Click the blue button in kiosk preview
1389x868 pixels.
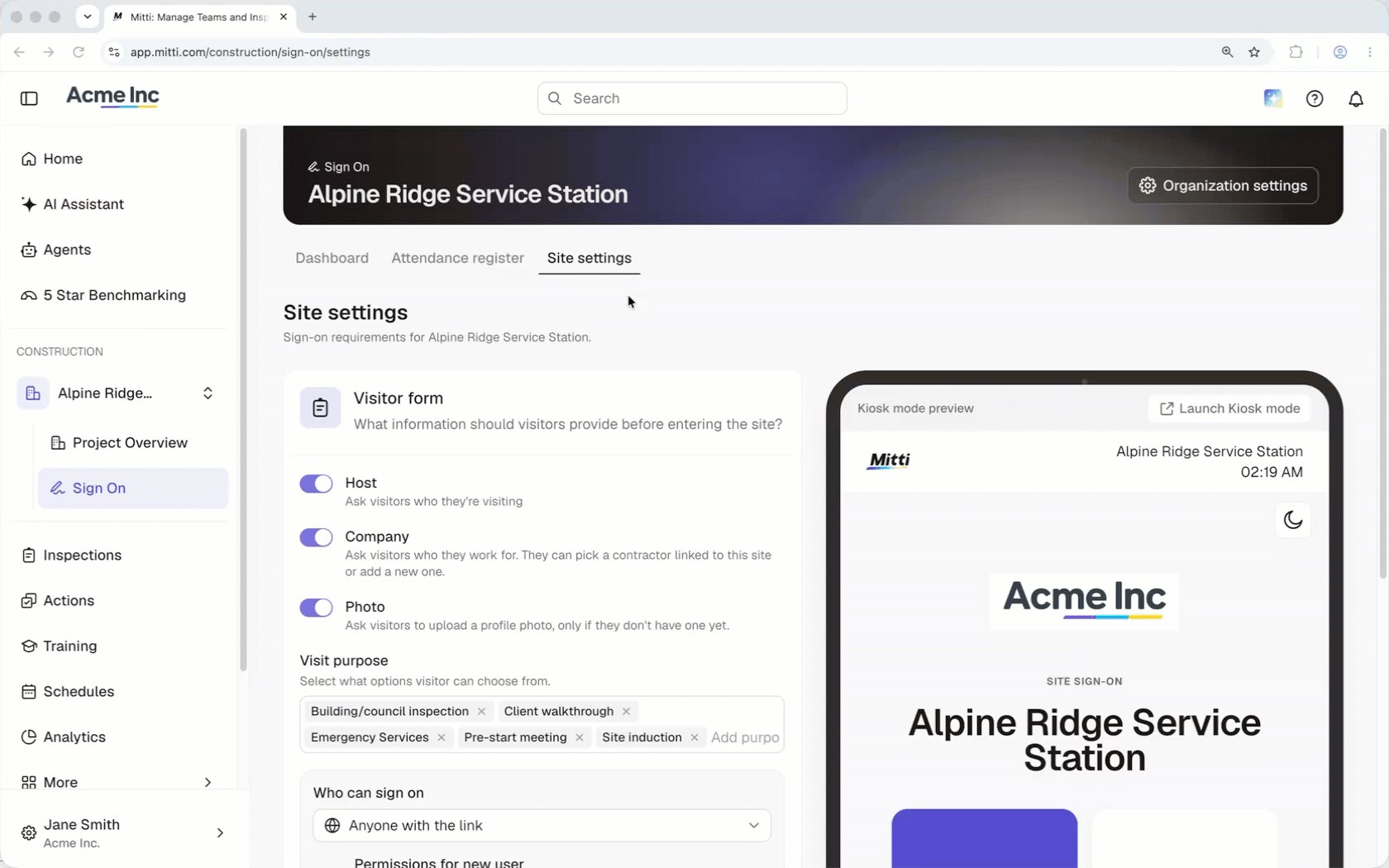pos(984,838)
